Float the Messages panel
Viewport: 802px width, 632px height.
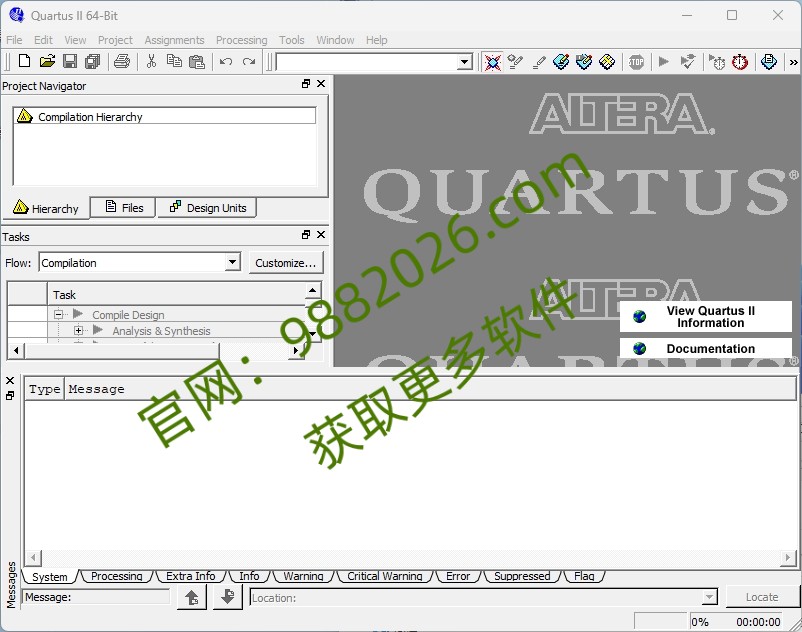[x=10, y=395]
